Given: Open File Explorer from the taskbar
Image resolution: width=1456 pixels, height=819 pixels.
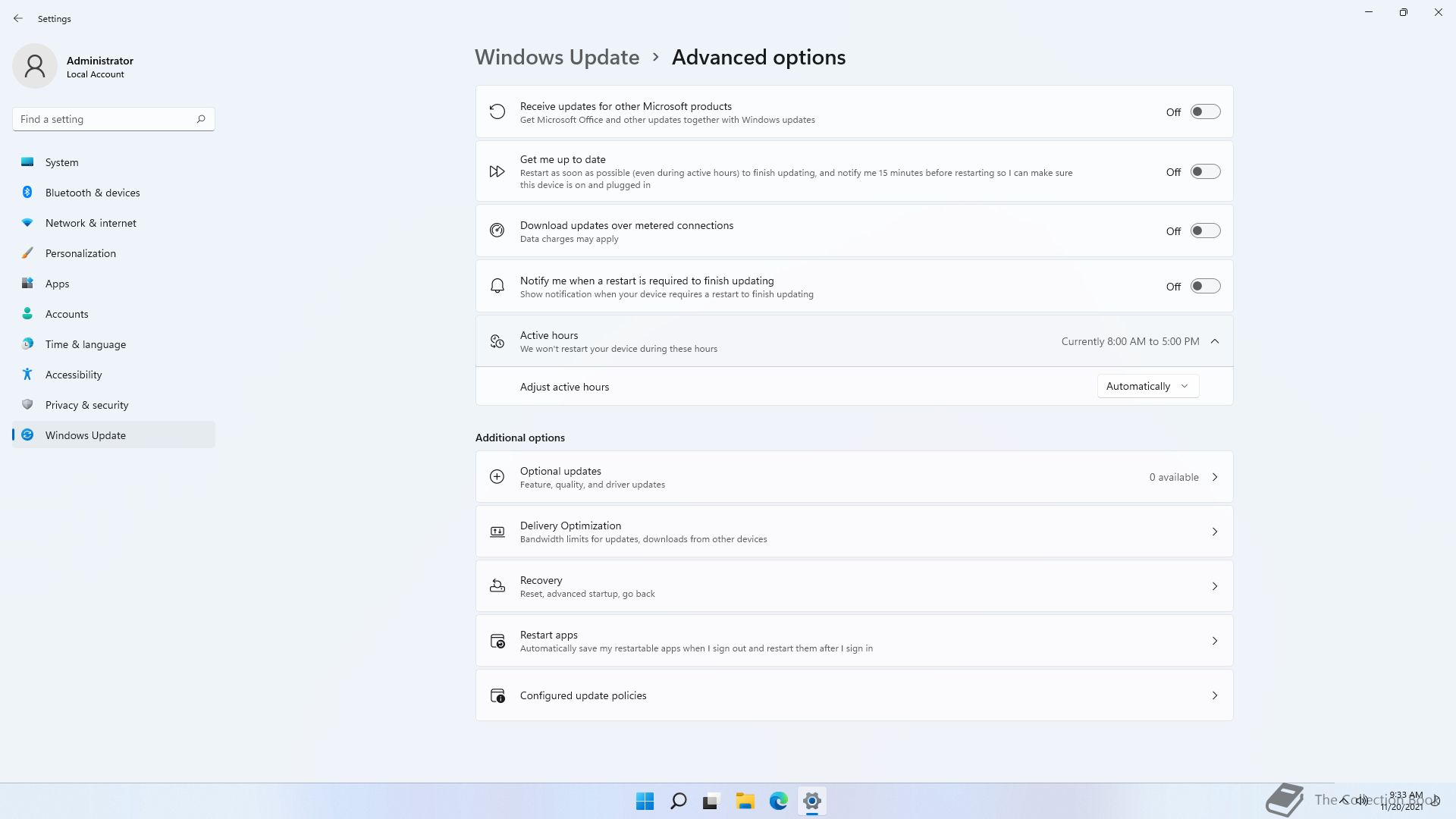Looking at the screenshot, I should 745,801.
